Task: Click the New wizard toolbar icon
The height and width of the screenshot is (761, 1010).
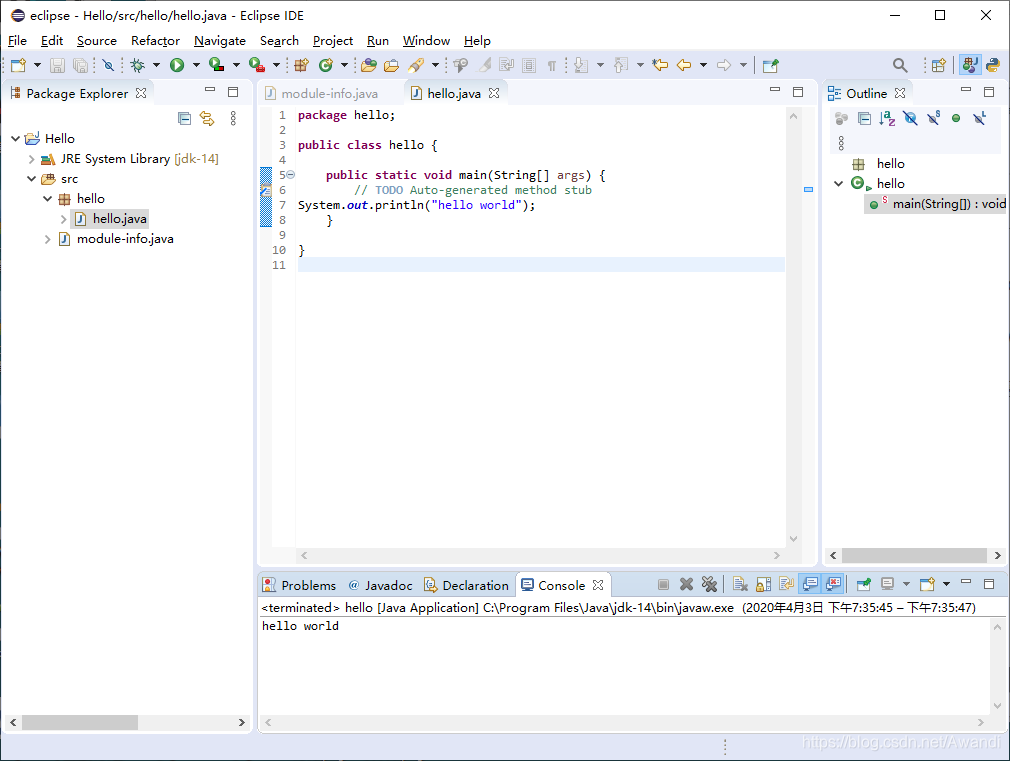Action: [x=19, y=65]
